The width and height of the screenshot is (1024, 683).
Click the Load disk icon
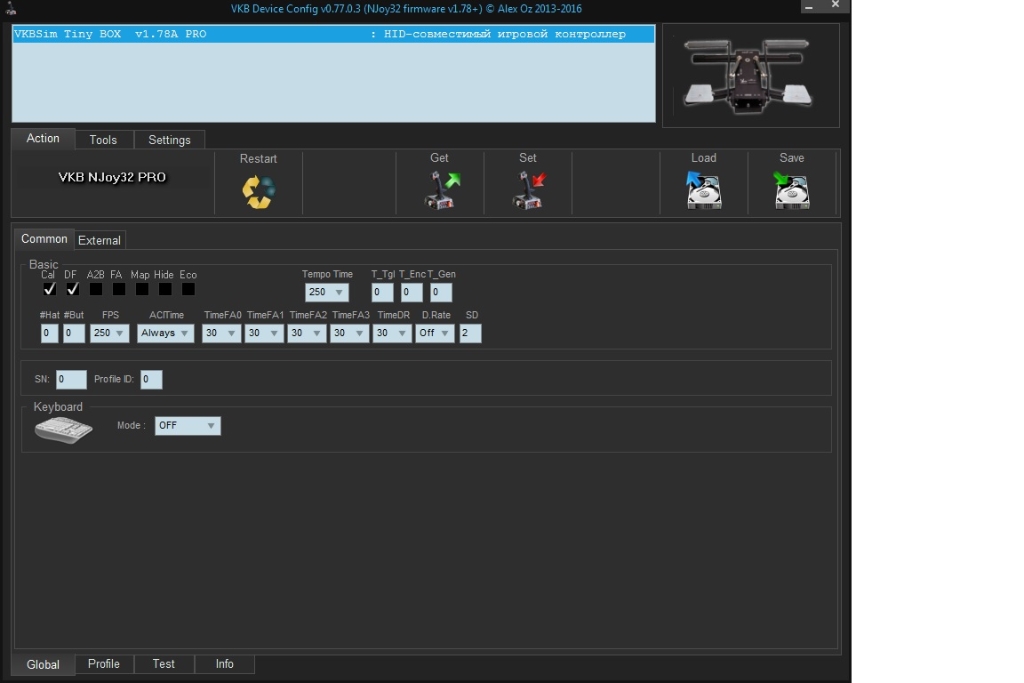703,190
